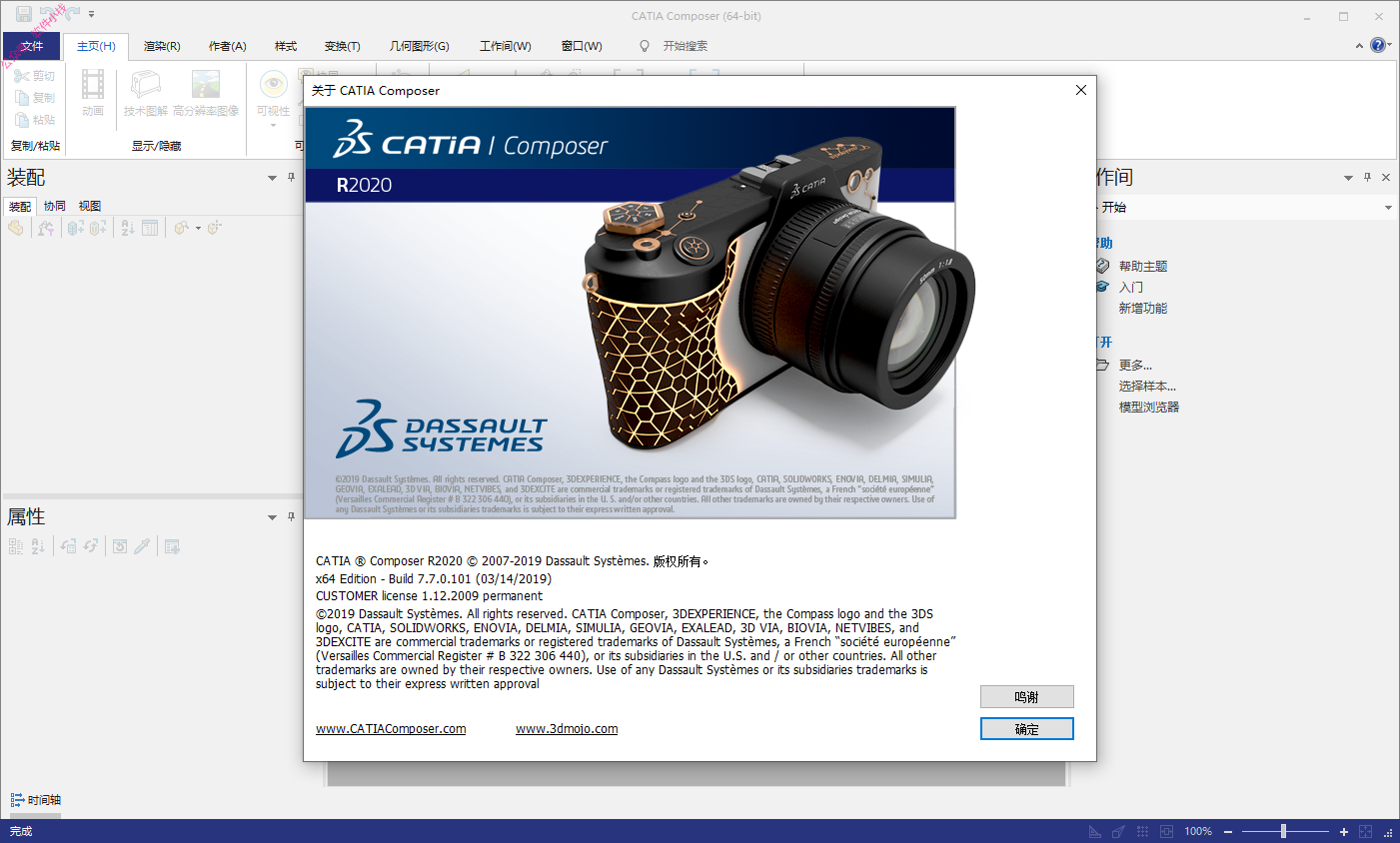Open the 工作间(W) ribbon tab
Image resolution: width=1400 pixels, height=843 pixels.
coord(506,46)
